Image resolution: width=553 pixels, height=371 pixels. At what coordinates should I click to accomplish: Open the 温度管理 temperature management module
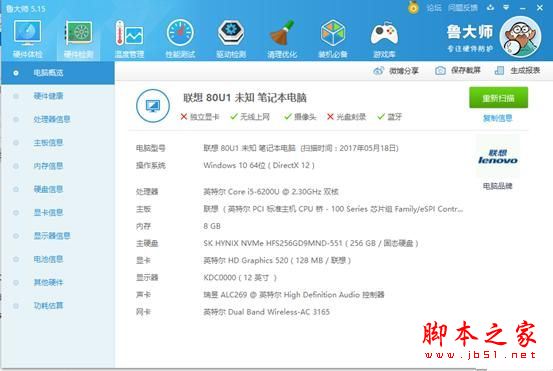point(129,39)
